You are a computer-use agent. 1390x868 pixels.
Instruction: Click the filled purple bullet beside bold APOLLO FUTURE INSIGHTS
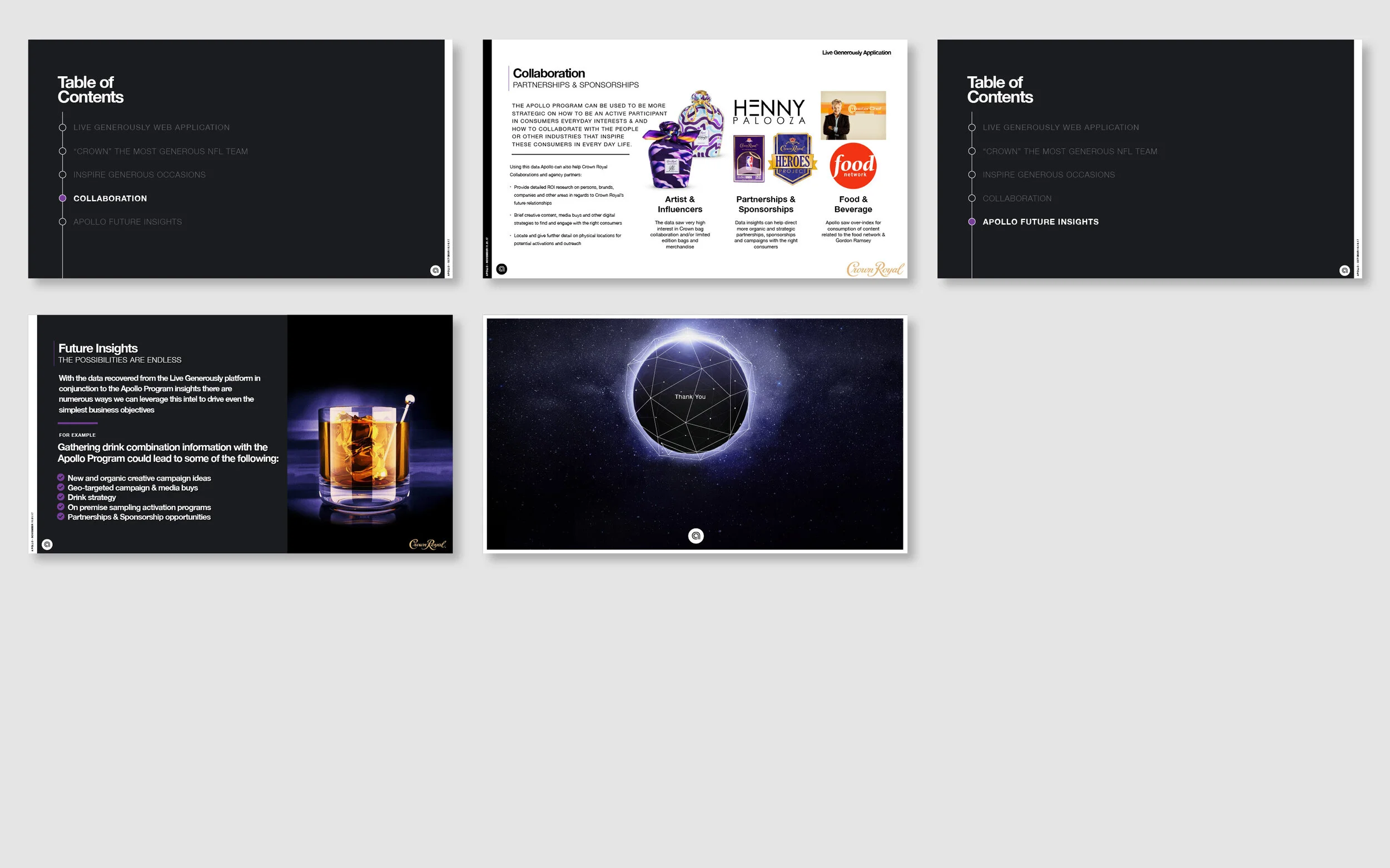pyautogui.click(x=972, y=222)
